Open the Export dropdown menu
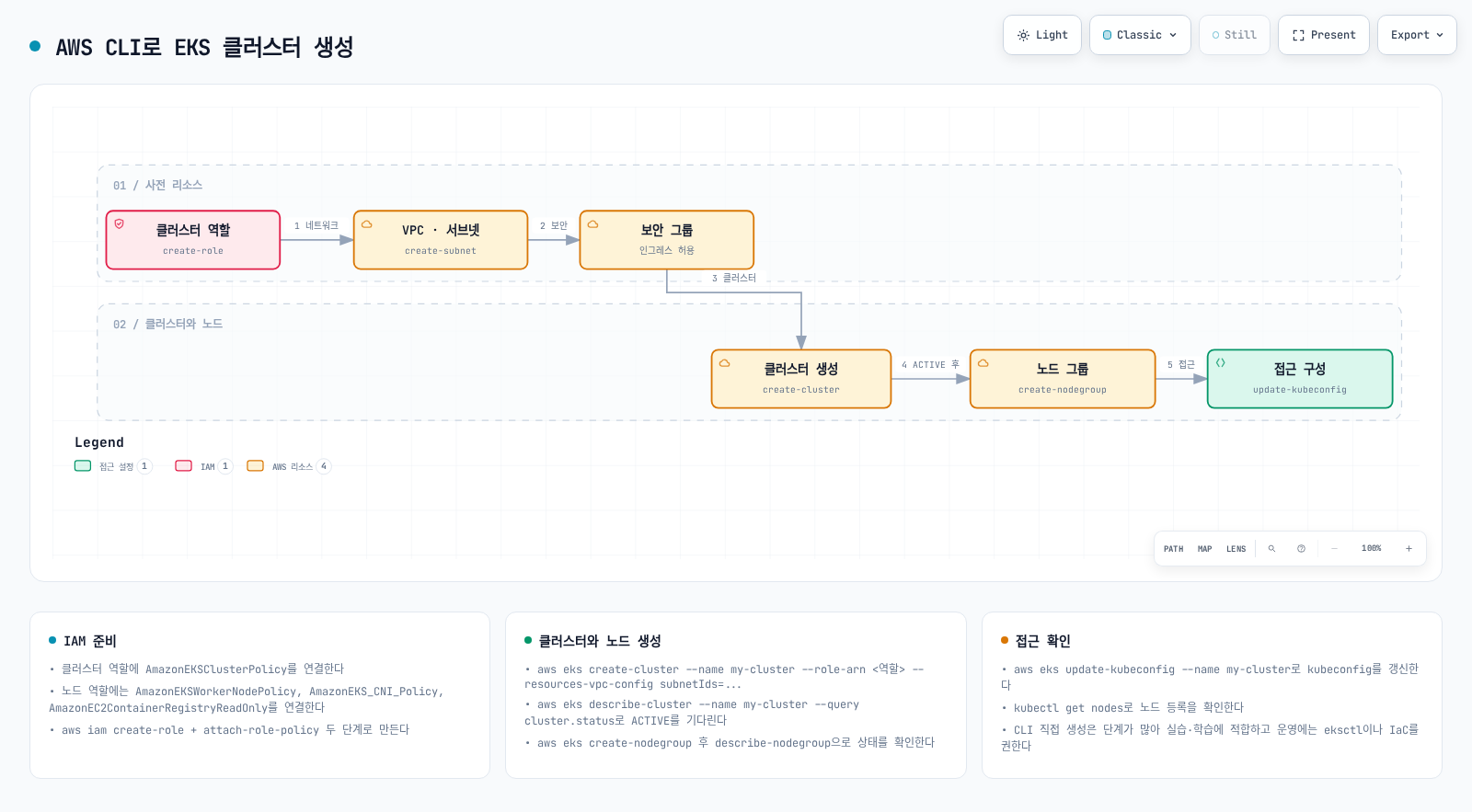 click(1417, 35)
